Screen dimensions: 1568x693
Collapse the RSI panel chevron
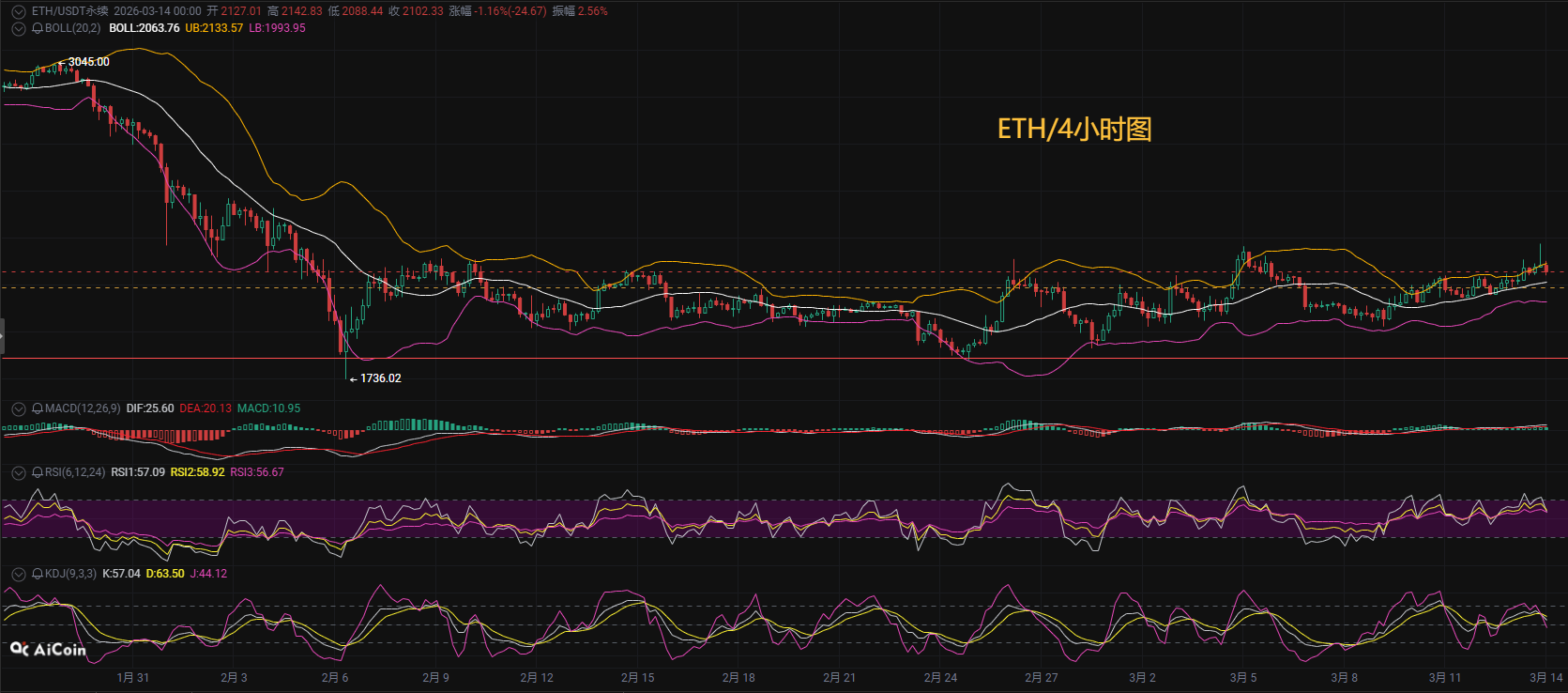(18, 472)
